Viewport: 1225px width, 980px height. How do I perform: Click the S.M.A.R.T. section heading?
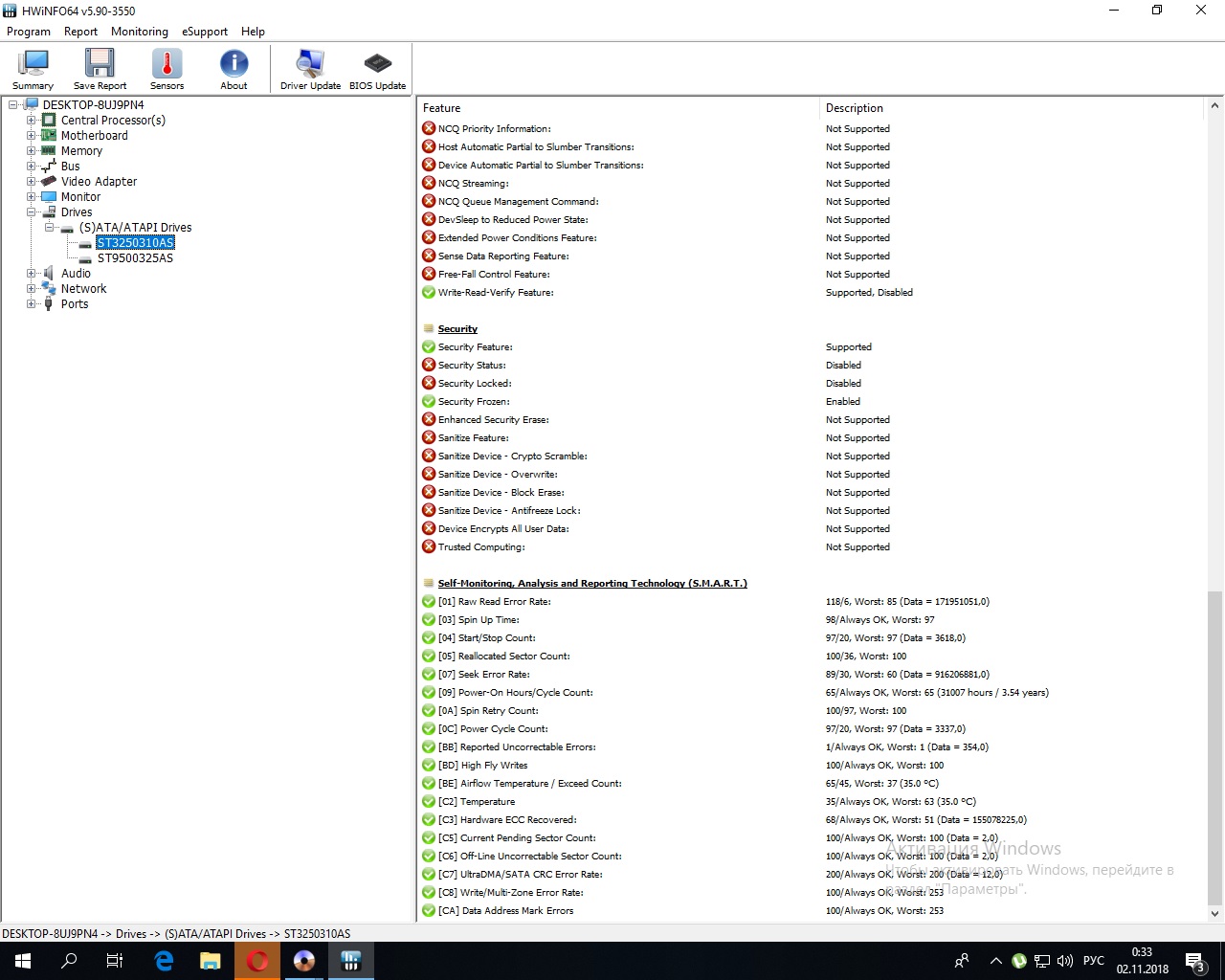click(x=592, y=584)
